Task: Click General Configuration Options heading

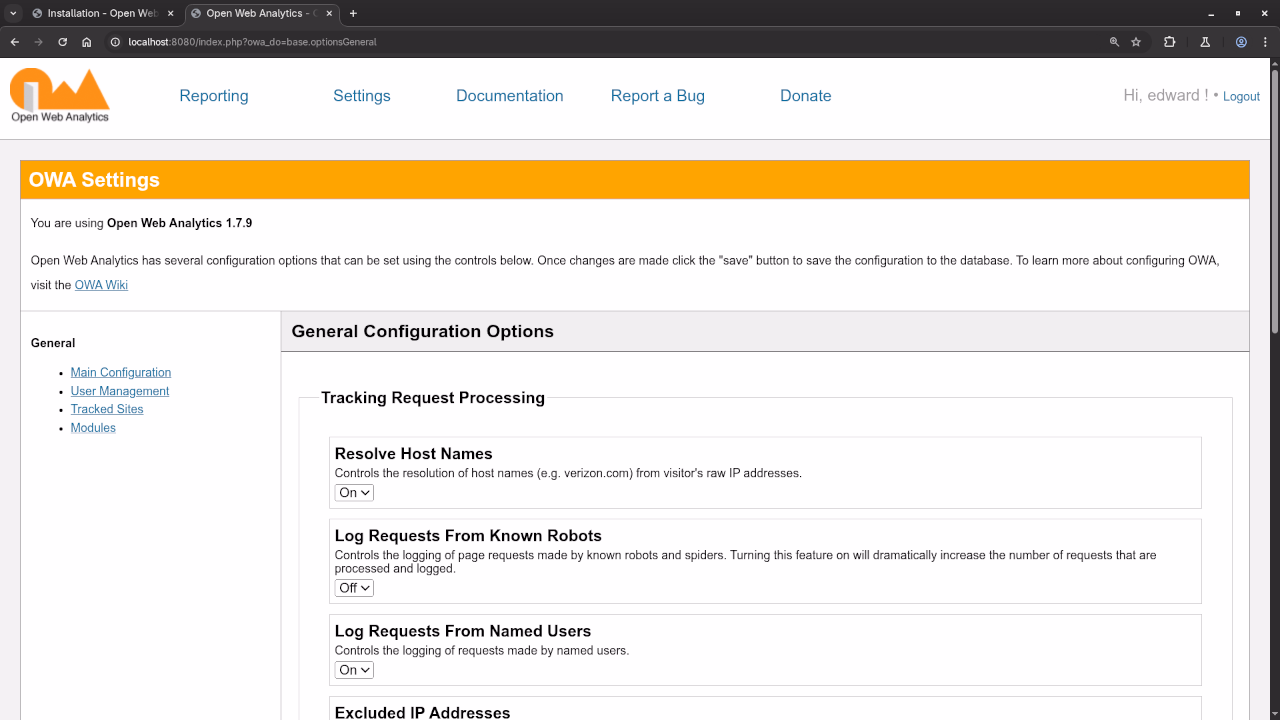Action: tap(422, 331)
